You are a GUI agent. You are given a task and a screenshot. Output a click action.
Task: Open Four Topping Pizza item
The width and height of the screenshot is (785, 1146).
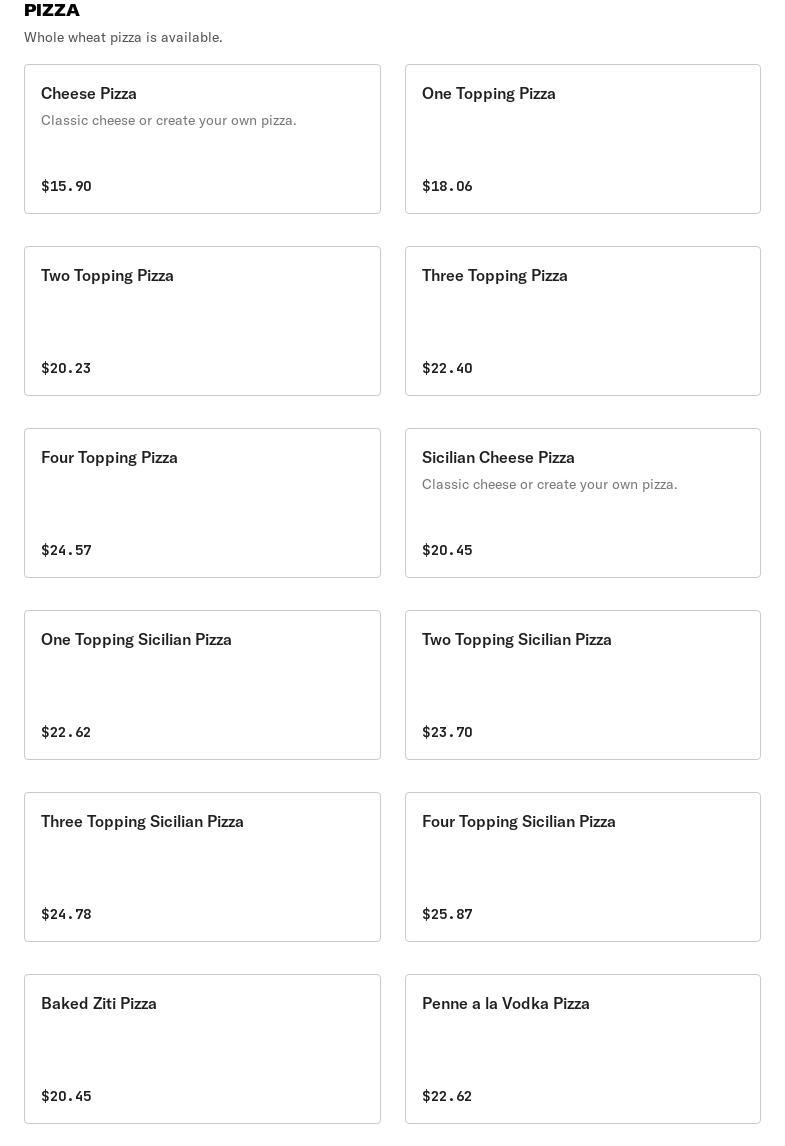202,503
